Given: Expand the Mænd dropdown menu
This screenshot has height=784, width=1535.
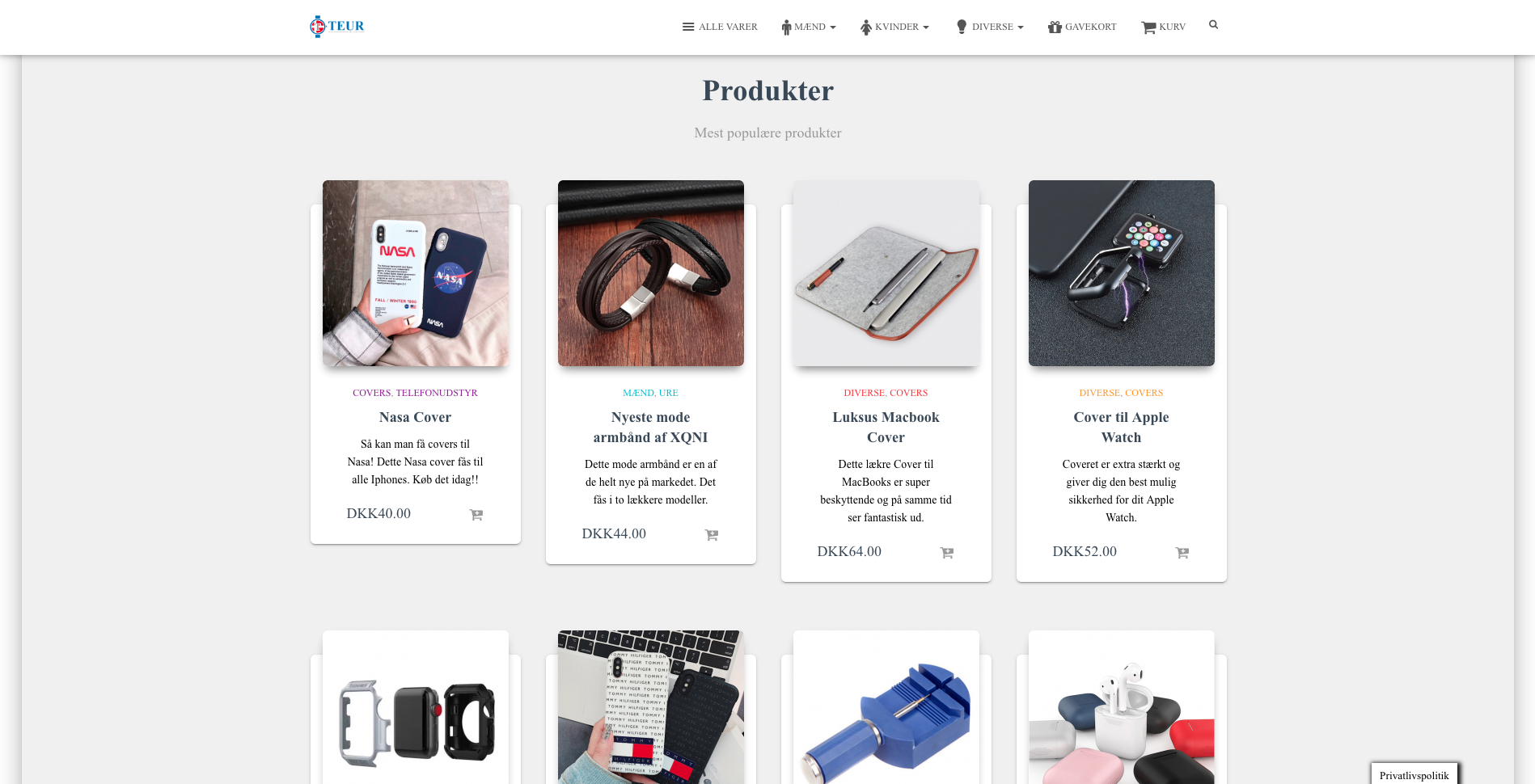Looking at the screenshot, I should [809, 27].
